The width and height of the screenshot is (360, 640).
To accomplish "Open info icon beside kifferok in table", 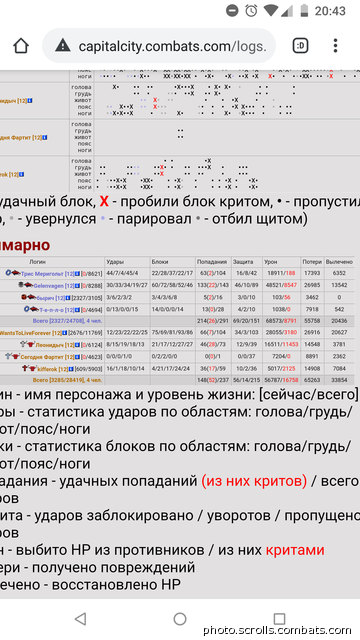I will tap(71, 369).
